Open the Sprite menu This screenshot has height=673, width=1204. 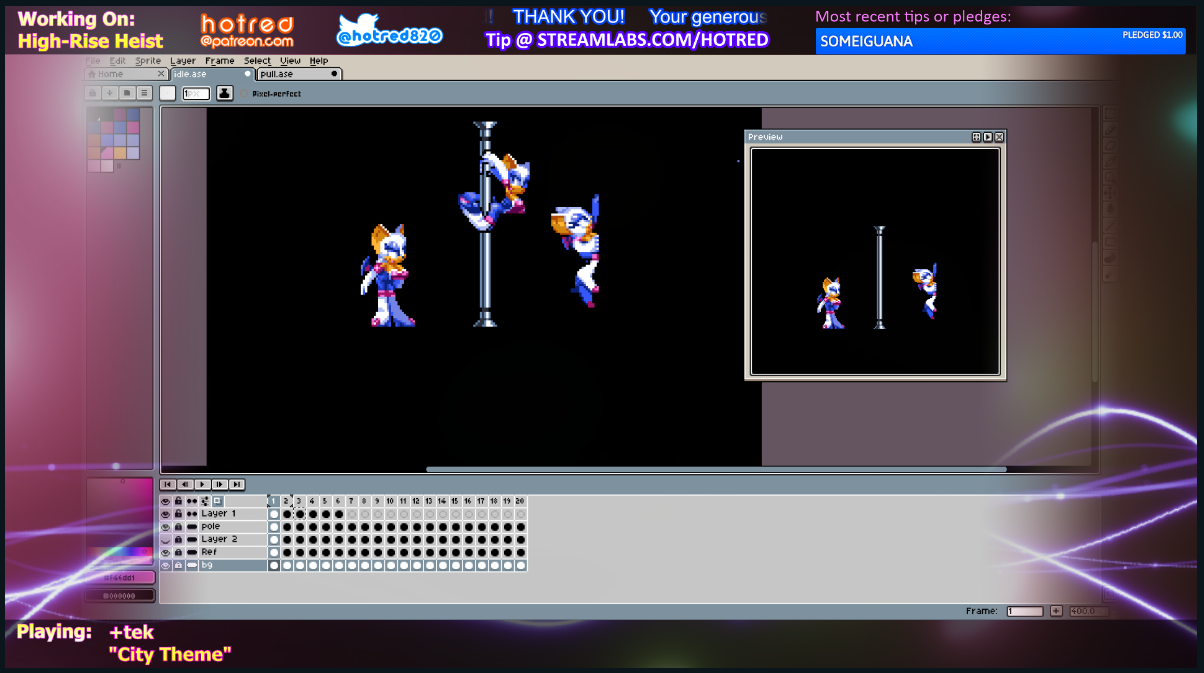(148, 61)
